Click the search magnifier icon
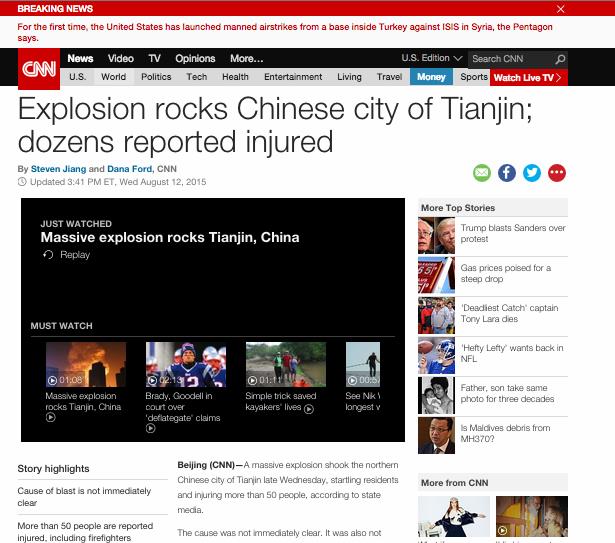This screenshot has width=615, height=543. 560,59
